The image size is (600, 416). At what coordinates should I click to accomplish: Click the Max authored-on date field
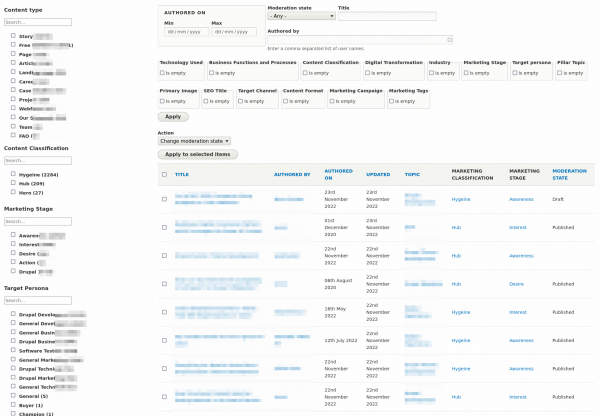click(233, 31)
